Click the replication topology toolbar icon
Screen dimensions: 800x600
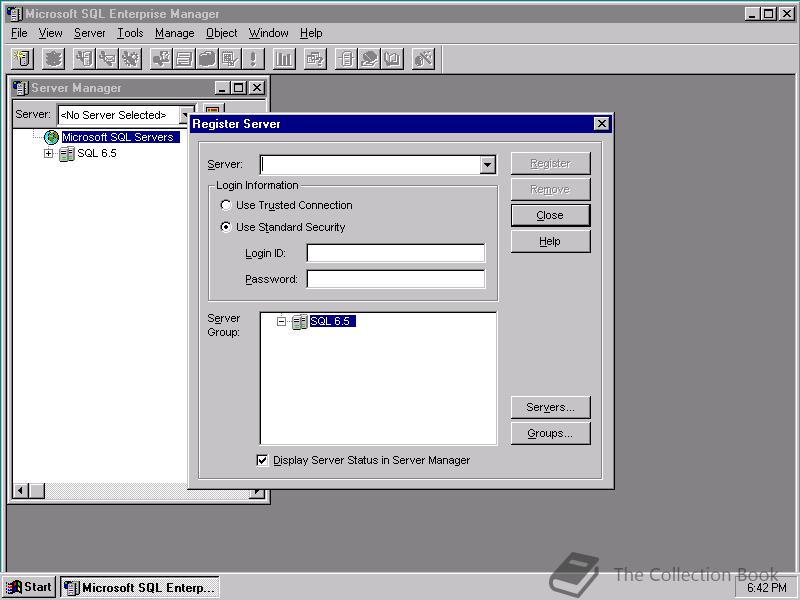click(x=346, y=59)
